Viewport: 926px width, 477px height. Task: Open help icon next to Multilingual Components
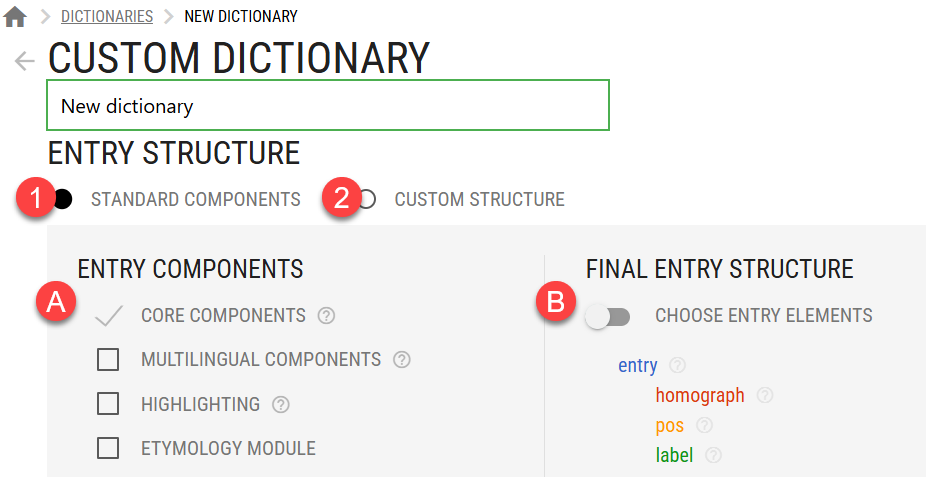click(x=402, y=360)
